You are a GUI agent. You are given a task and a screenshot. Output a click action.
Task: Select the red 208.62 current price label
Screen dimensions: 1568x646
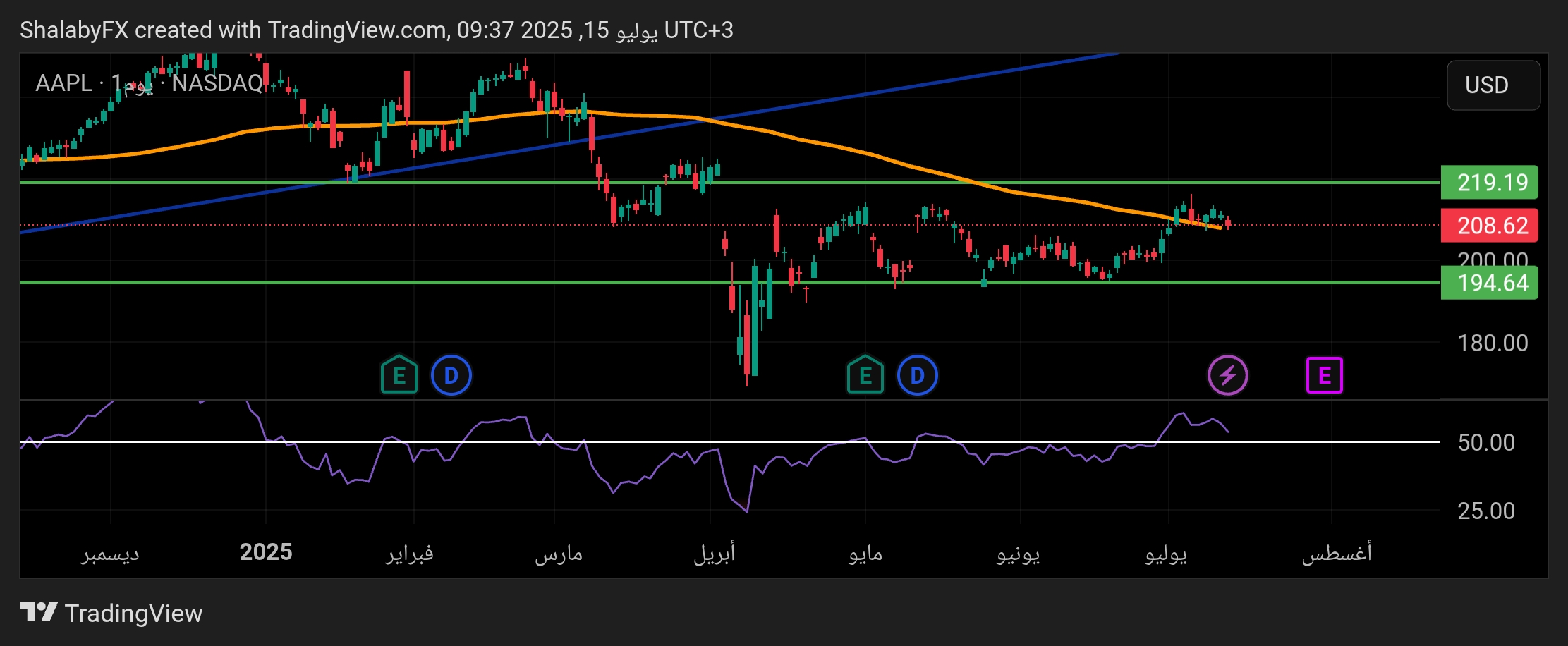tap(1490, 226)
